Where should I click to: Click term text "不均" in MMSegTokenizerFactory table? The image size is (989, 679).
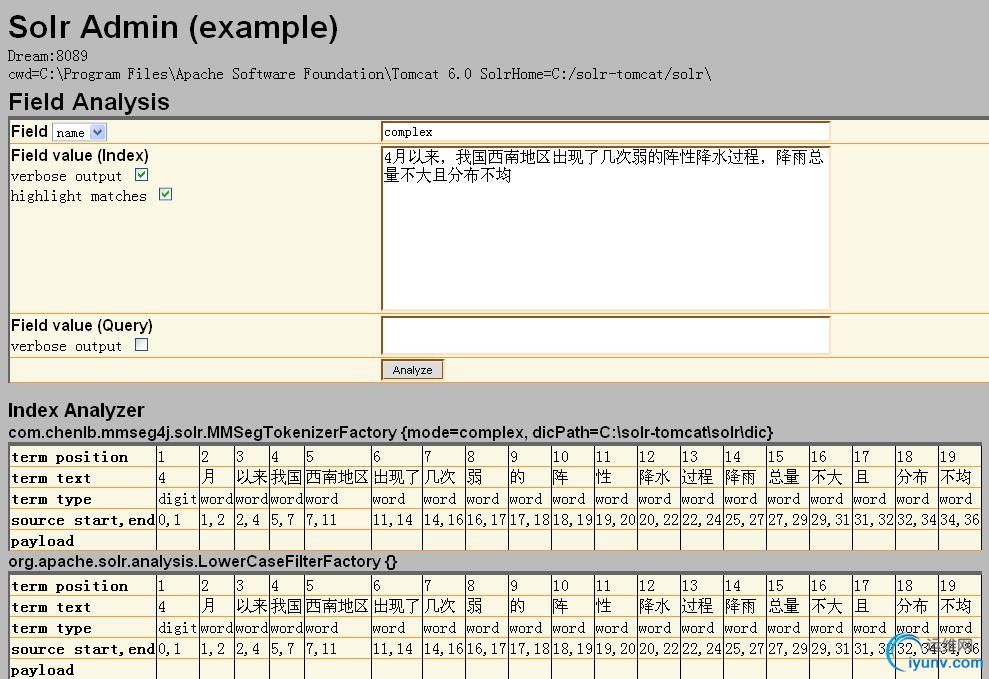click(955, 477)
